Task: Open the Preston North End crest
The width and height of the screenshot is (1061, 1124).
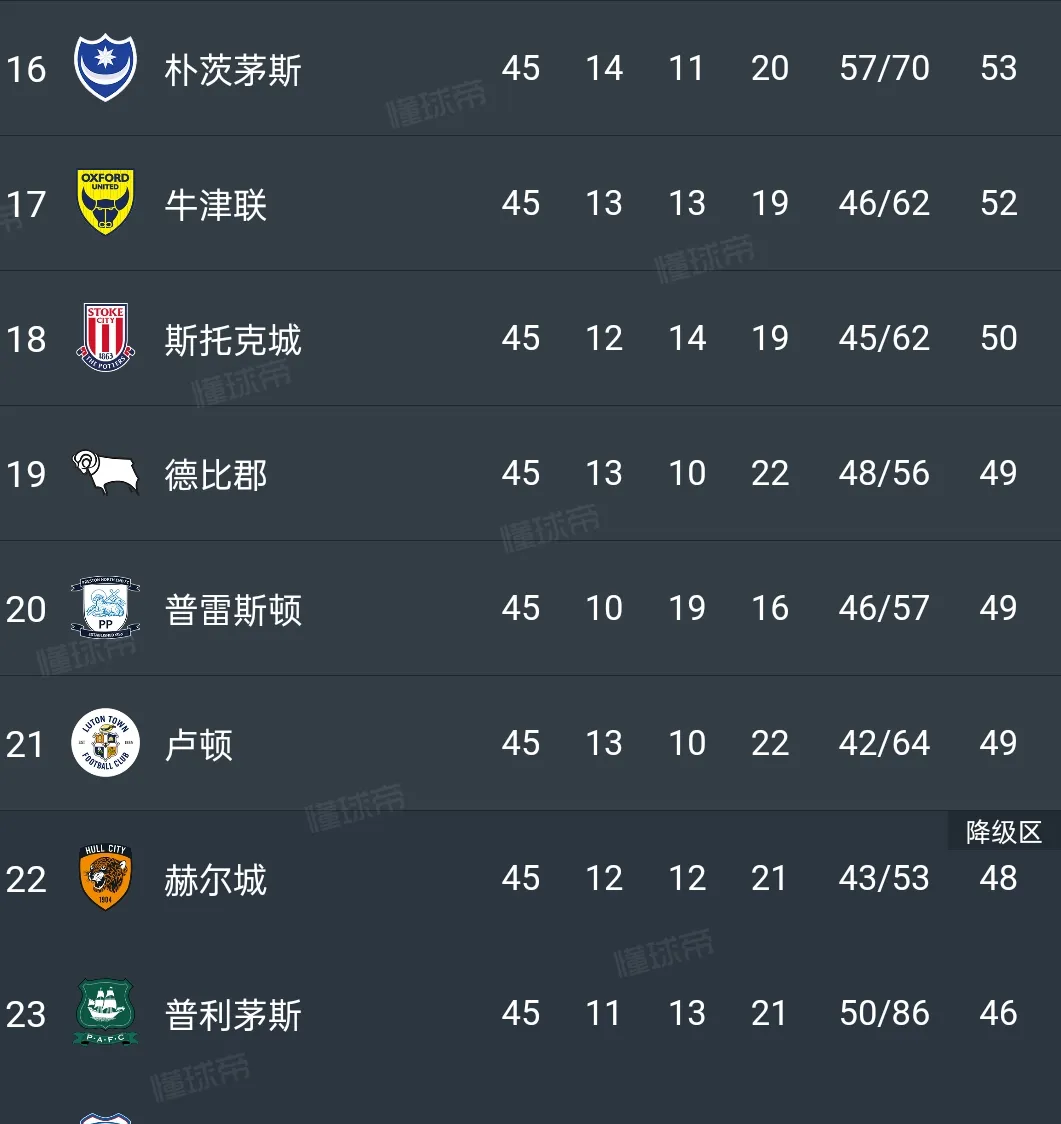Action: tap(105, 608)
